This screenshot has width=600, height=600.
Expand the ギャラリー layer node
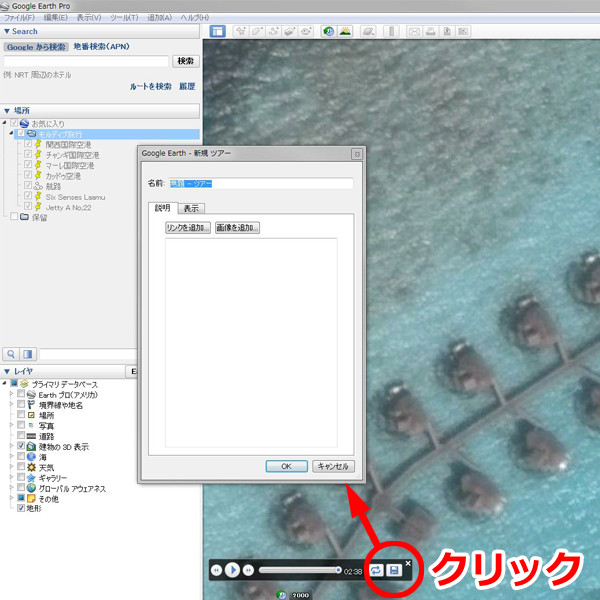pyautogui.click(x=11, y=477)
